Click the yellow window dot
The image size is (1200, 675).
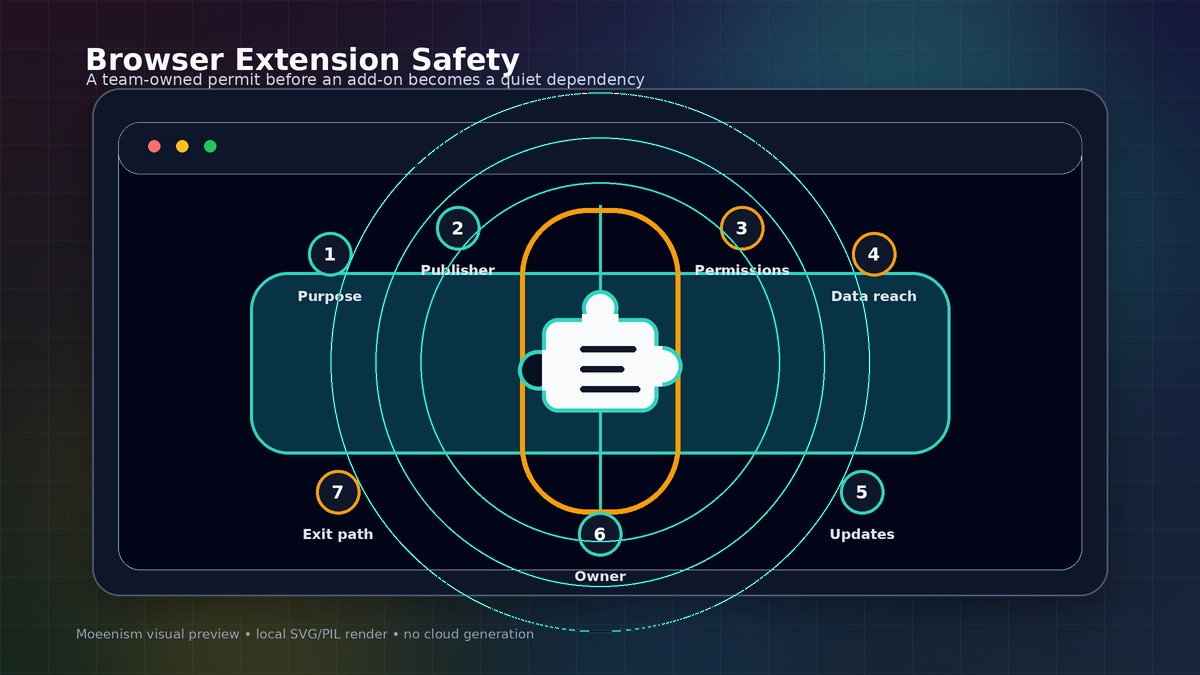click(182, 146)
